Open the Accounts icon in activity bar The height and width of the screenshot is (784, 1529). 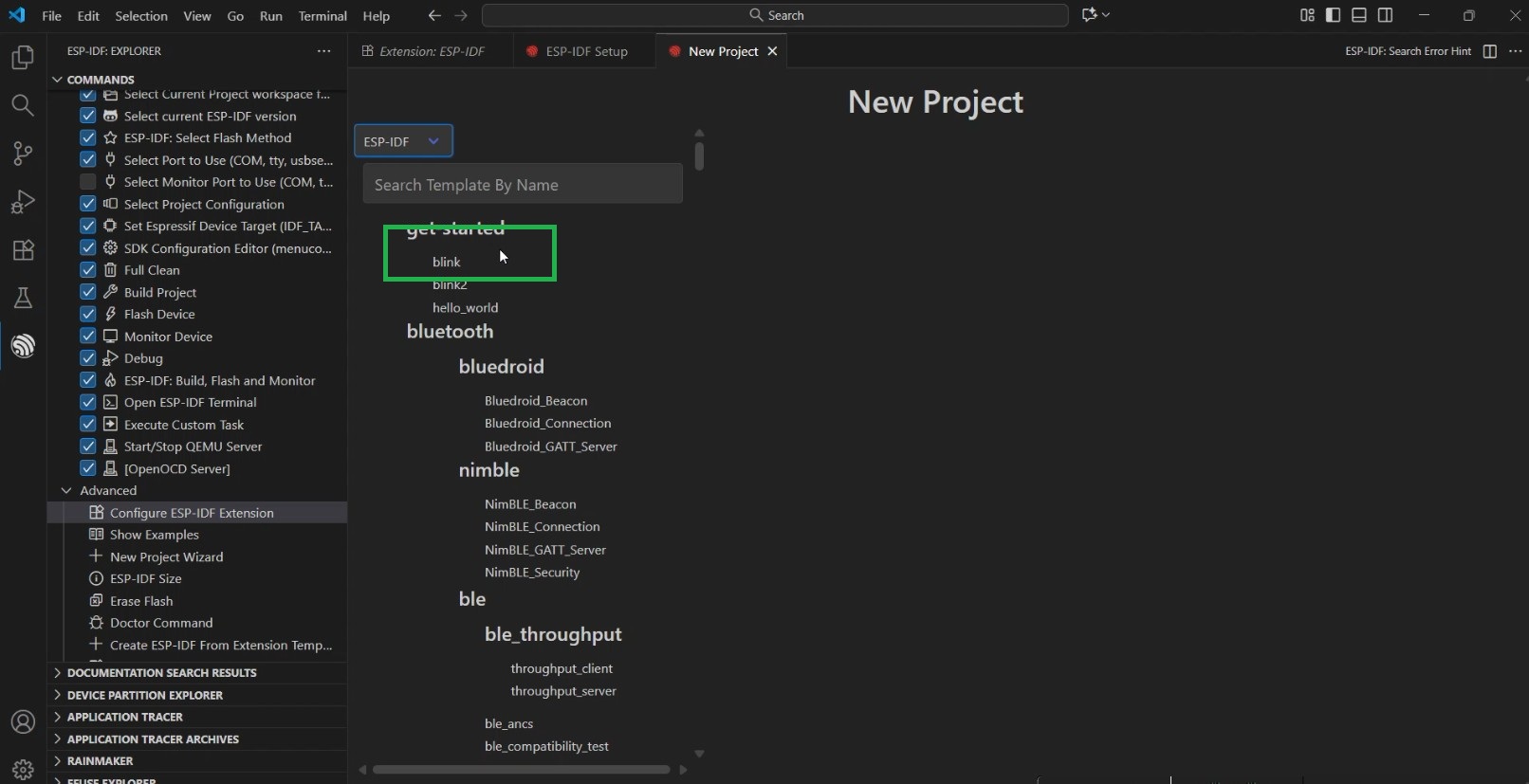pyautogui.click(x=23, y=722)
